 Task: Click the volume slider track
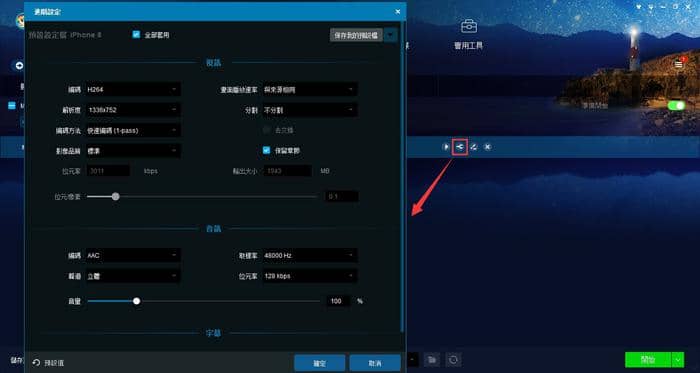tap(204, 301)
